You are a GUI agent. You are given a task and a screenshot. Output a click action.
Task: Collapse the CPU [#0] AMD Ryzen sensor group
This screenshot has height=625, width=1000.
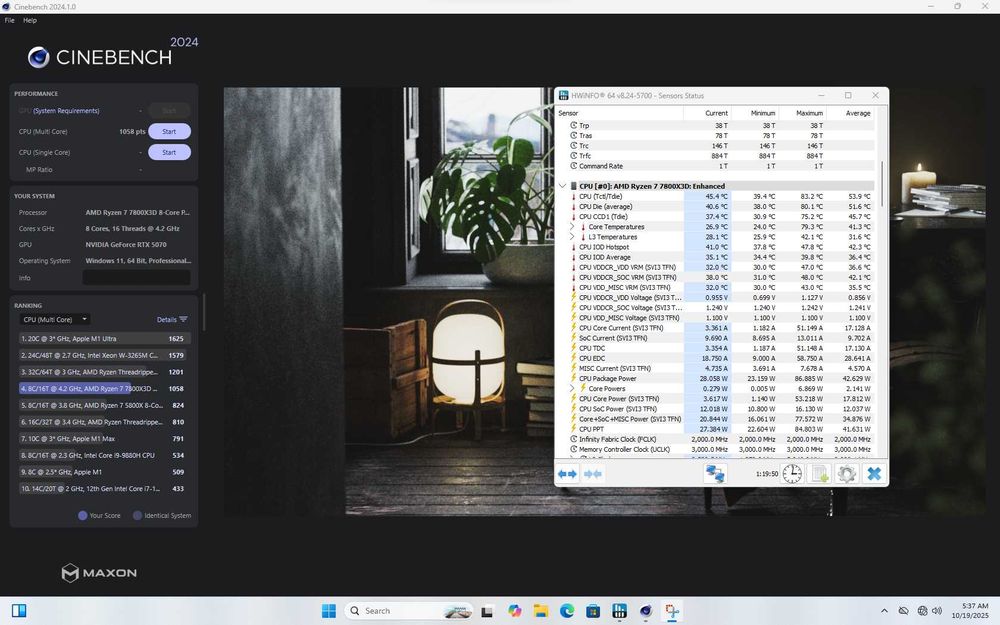coord(562,186)
